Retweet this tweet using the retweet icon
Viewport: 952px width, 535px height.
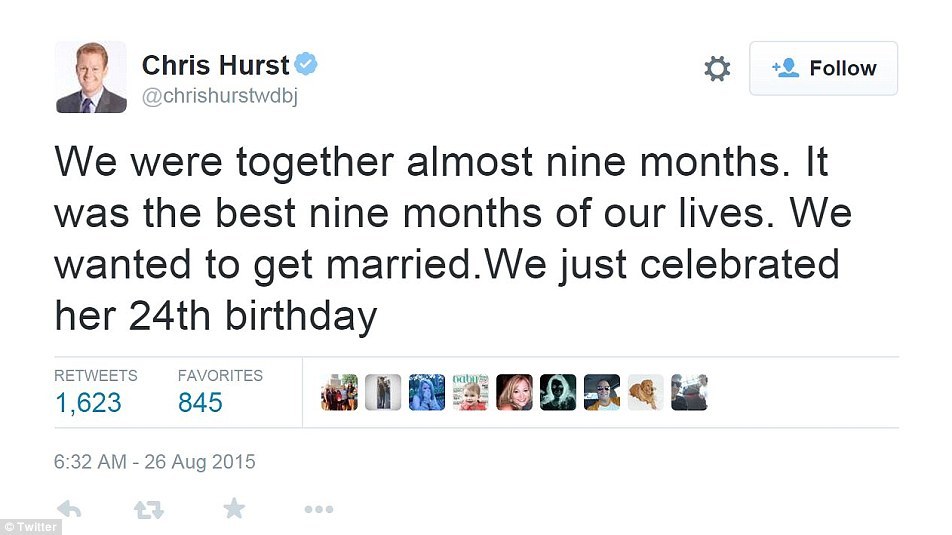tap(149, 510)
